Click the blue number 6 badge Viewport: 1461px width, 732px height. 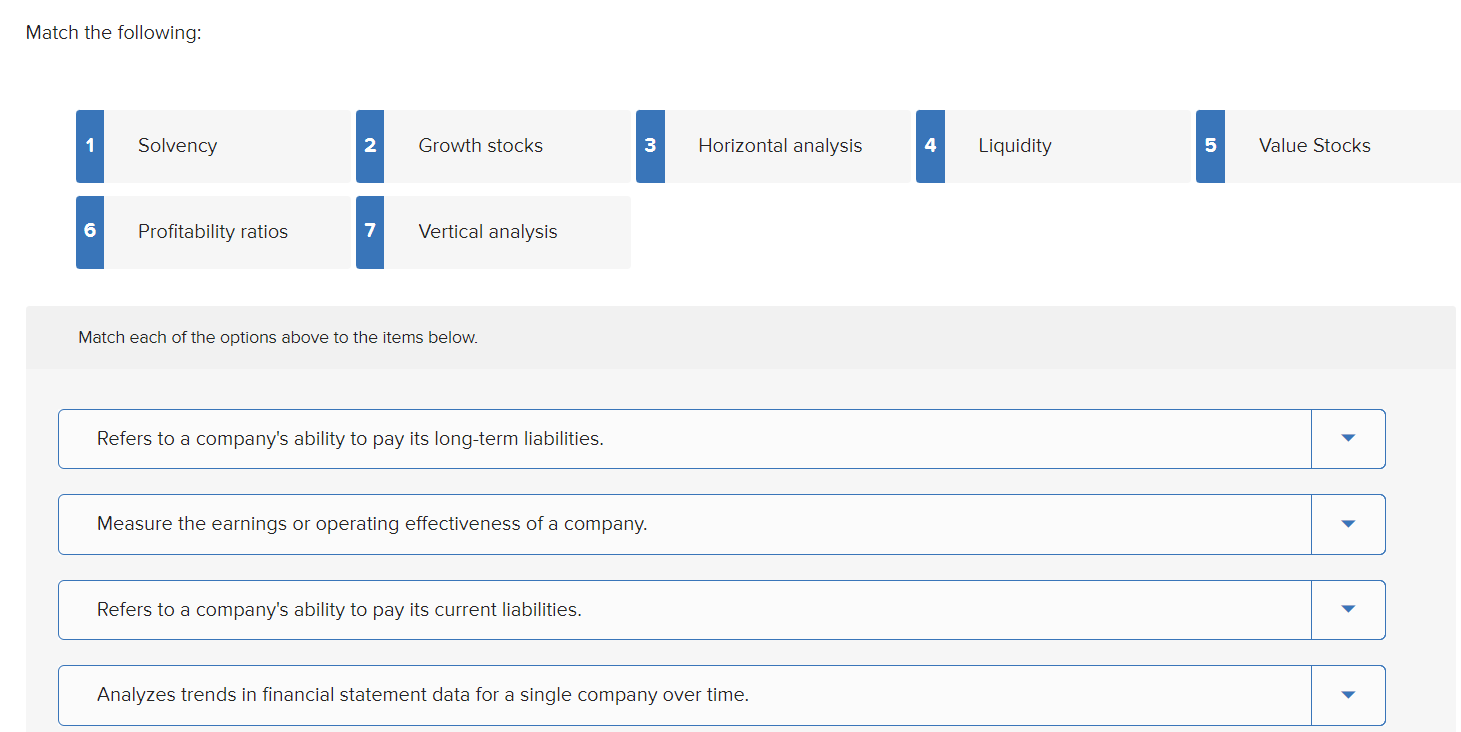(x=90, y=232)
